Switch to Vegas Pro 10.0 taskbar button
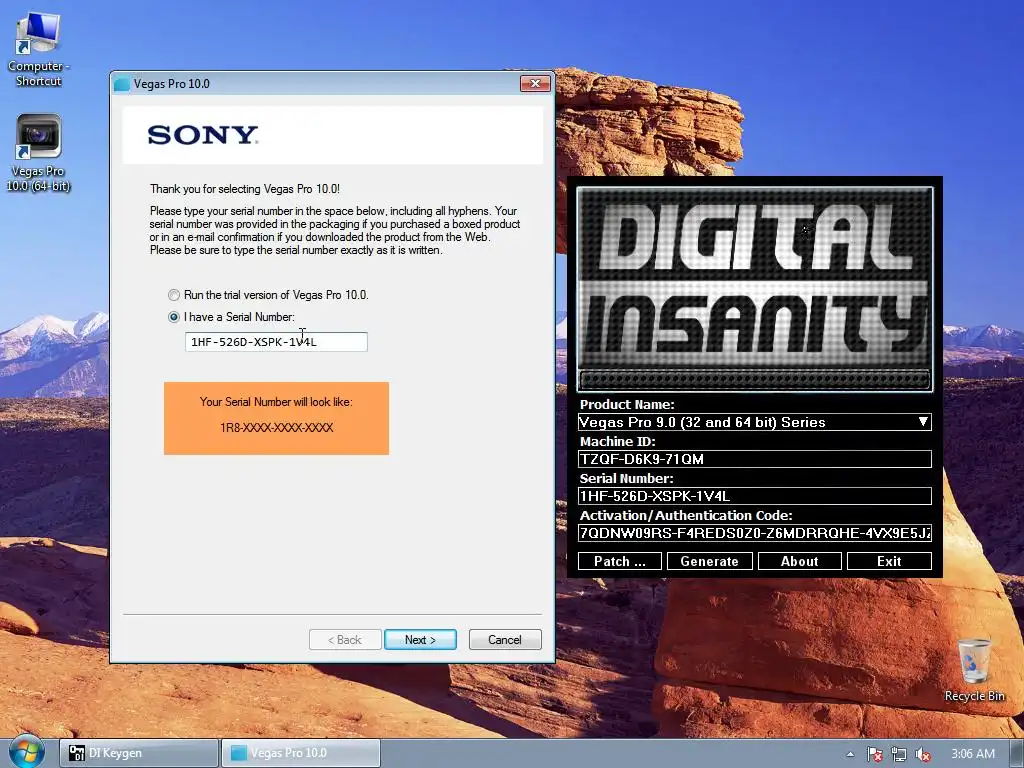This screenshot has height=768, width=1024. (301, 753)
